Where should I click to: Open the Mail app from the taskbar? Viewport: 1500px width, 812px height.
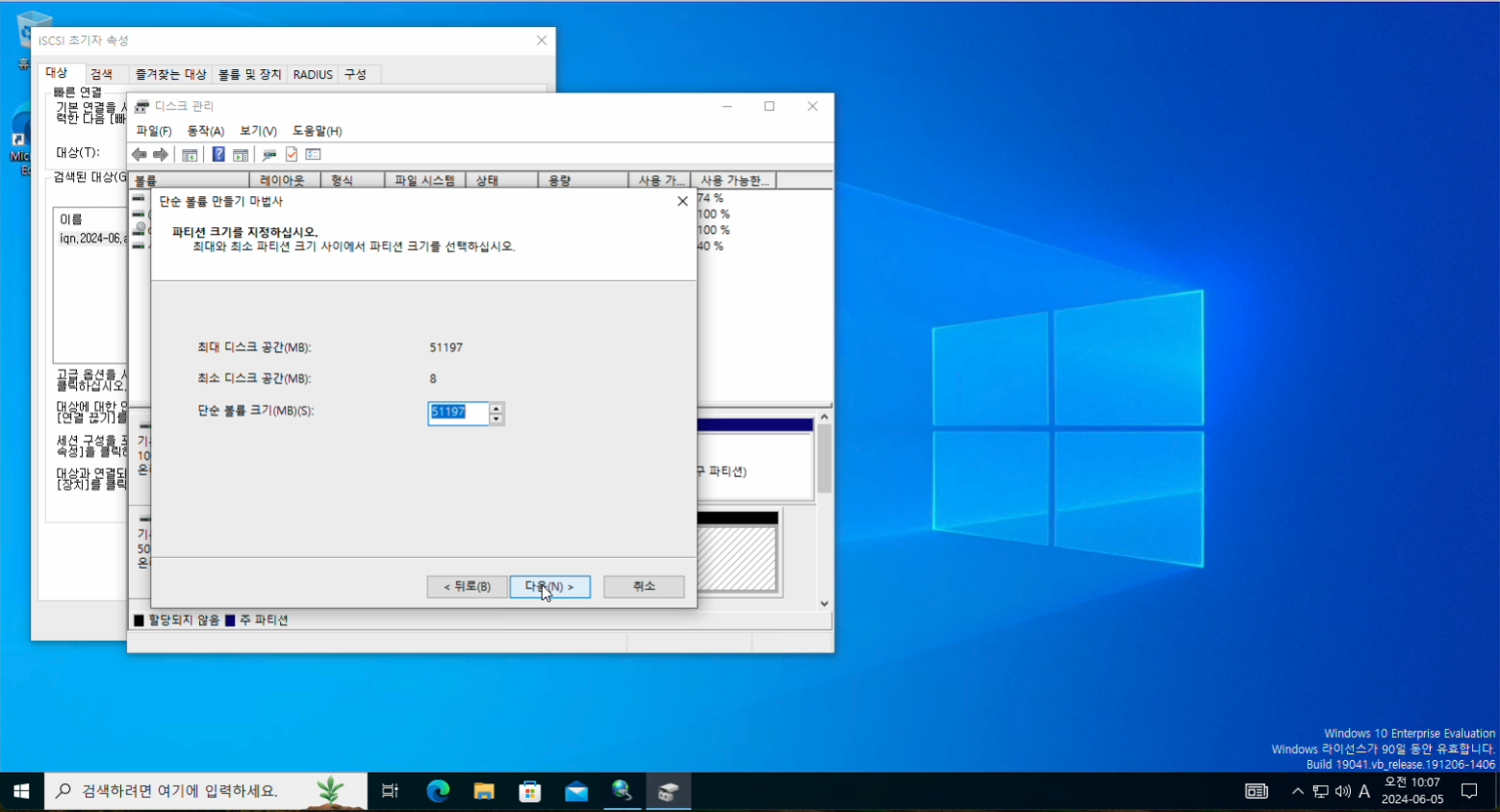[576, 791]
